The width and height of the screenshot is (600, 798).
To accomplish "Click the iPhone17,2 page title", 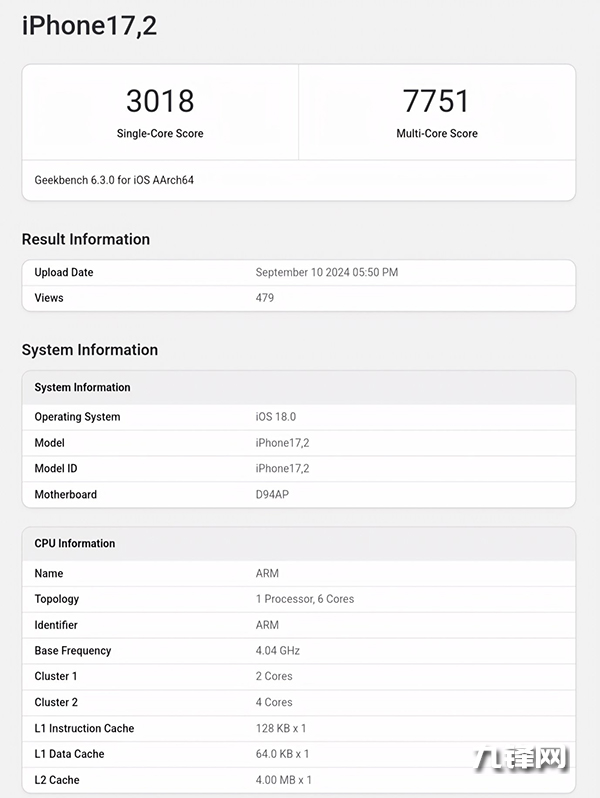I will [89, 26].
